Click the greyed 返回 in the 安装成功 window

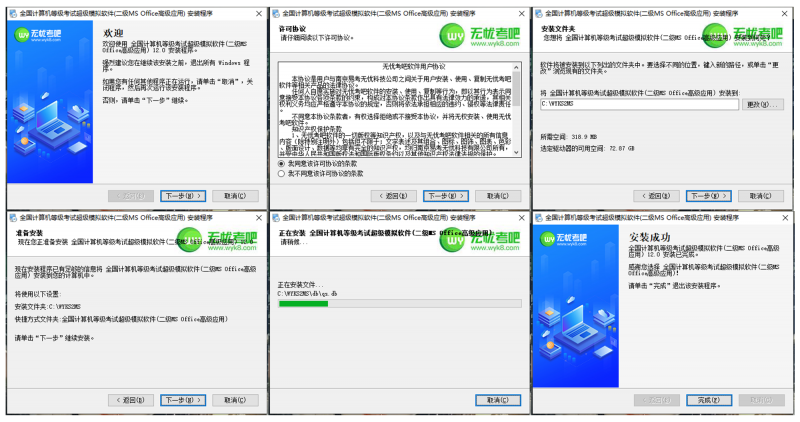click(x=656, y=401)
